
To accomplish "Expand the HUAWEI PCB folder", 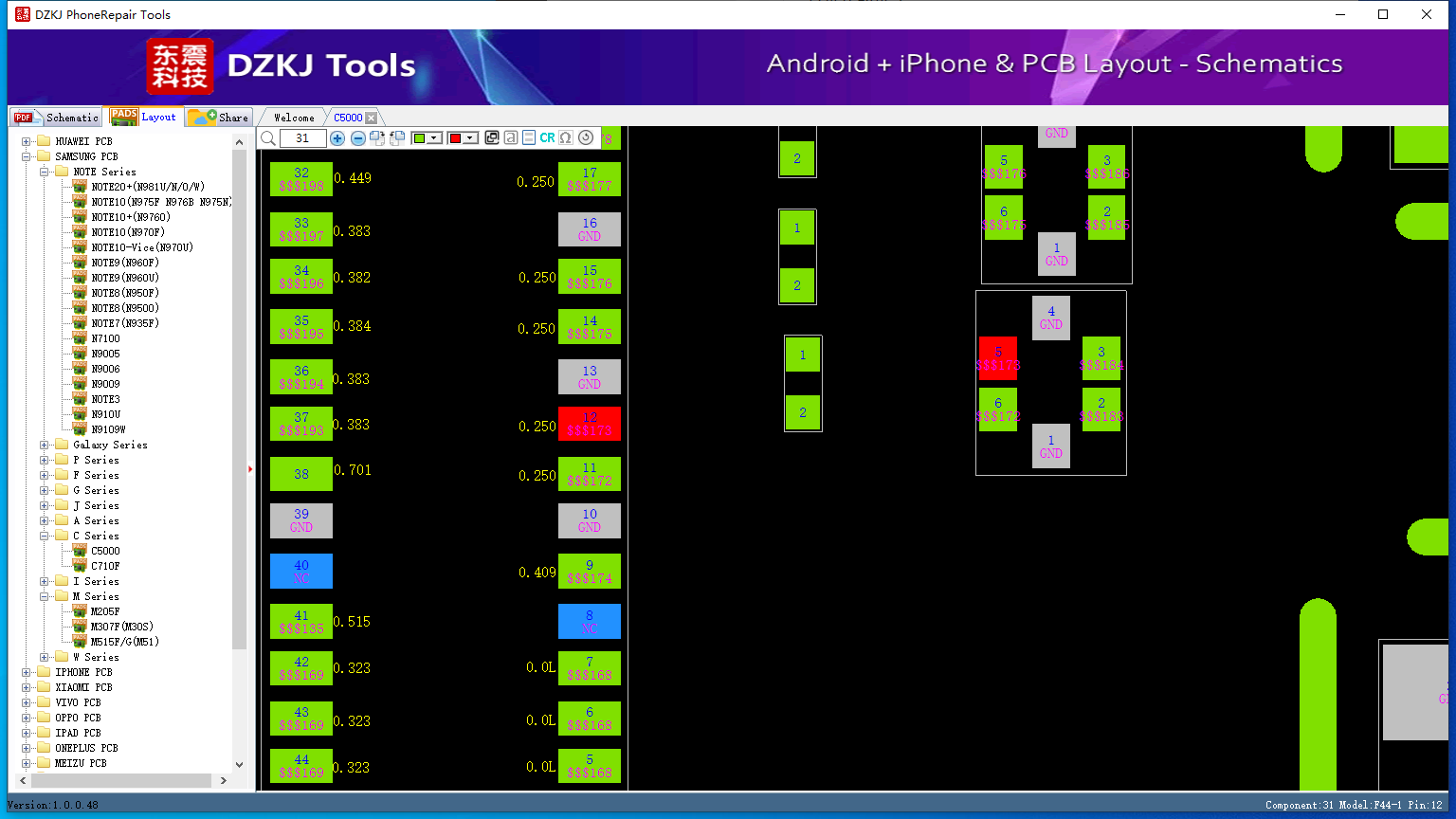I will 27,141.
